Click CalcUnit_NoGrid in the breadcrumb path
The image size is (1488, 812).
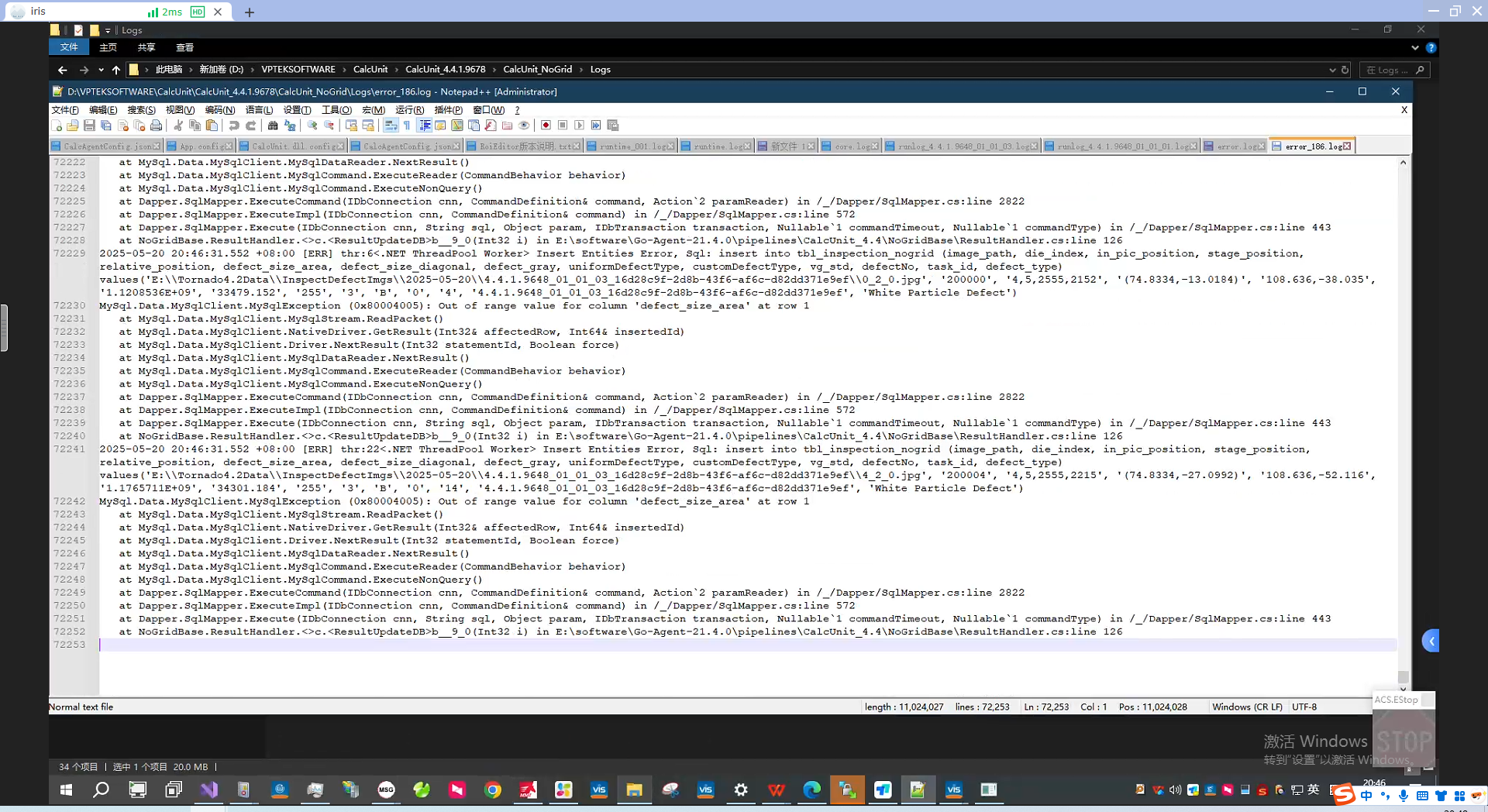click(537, 70)
